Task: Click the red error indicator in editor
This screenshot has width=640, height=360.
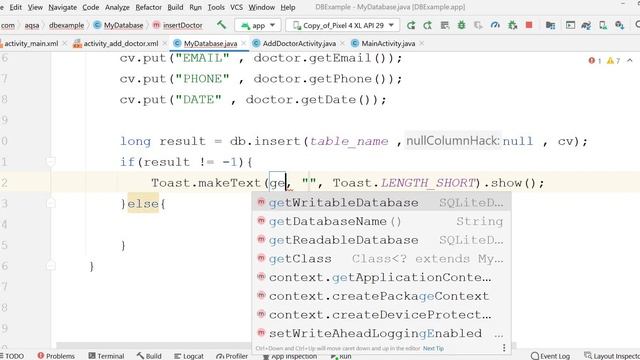Action: (x=595, y=61)
